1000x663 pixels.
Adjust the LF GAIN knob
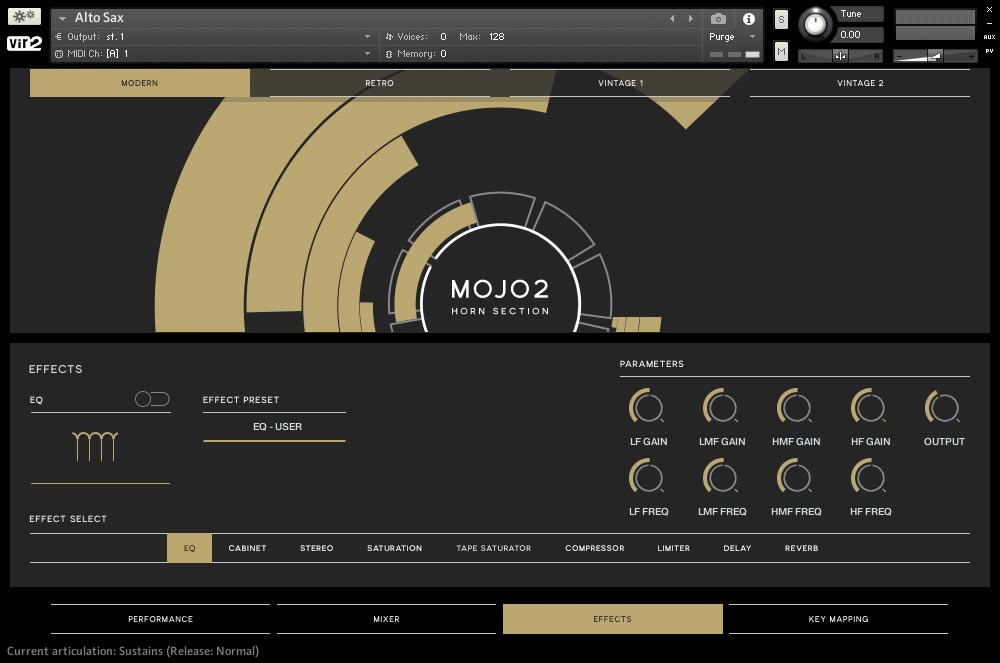647,406
